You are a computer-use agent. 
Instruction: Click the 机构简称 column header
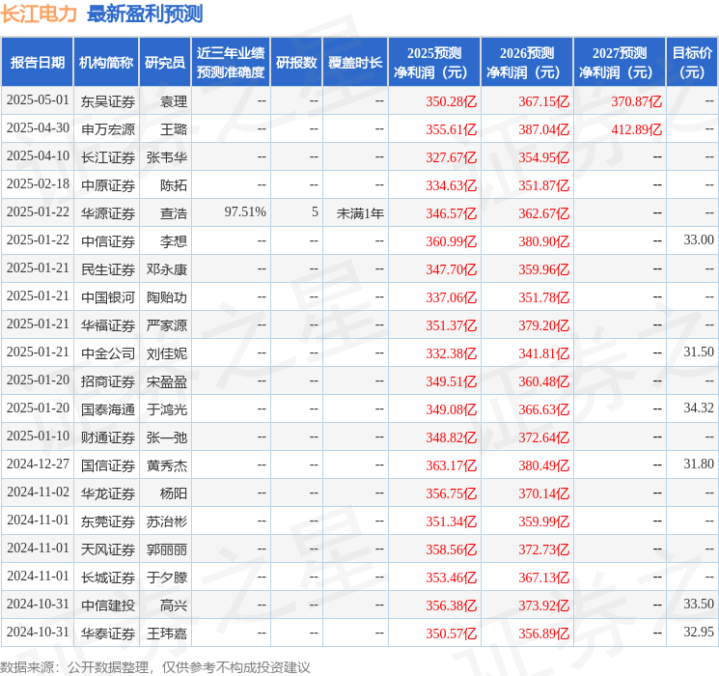[x=106, y=62]
